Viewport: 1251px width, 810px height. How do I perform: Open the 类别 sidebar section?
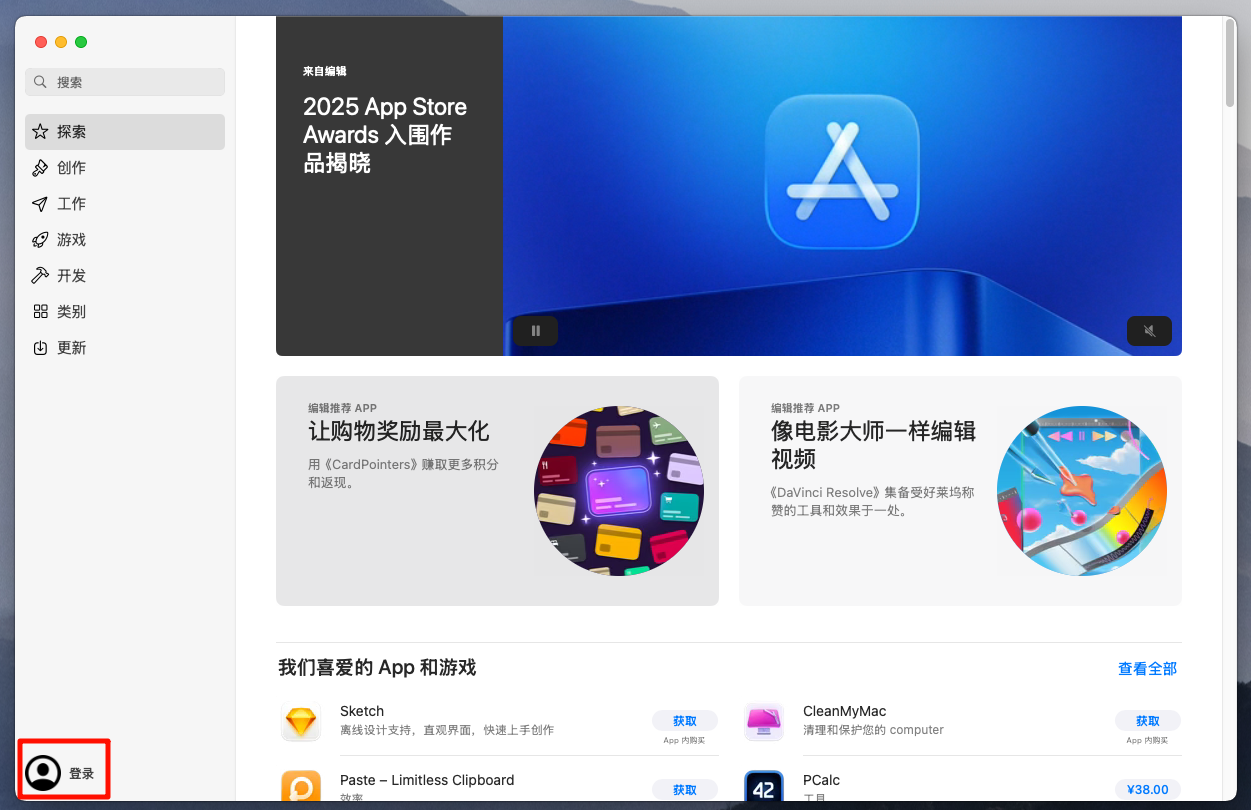click(x=125, y=312)
